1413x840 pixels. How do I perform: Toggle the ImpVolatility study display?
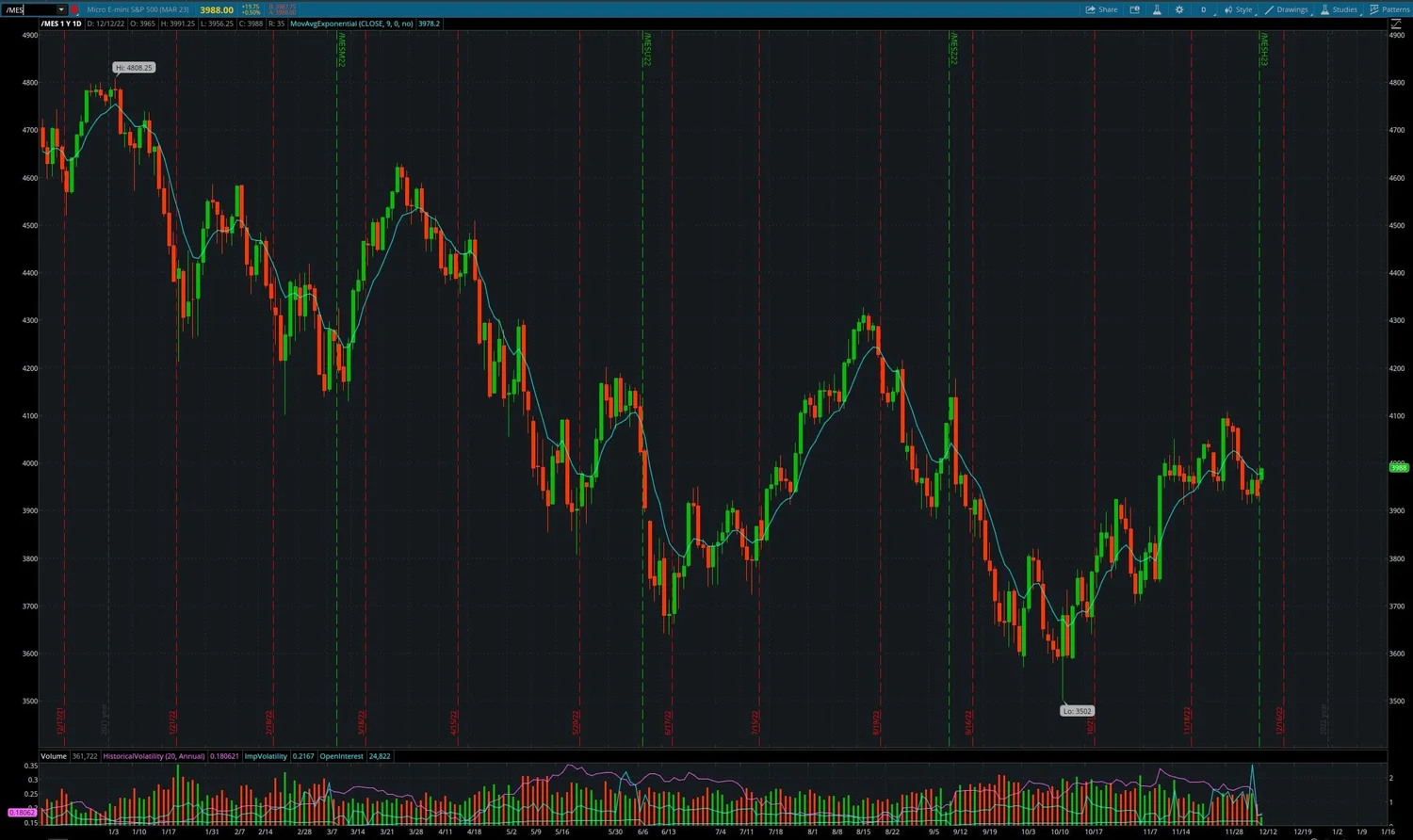(265, 755)
